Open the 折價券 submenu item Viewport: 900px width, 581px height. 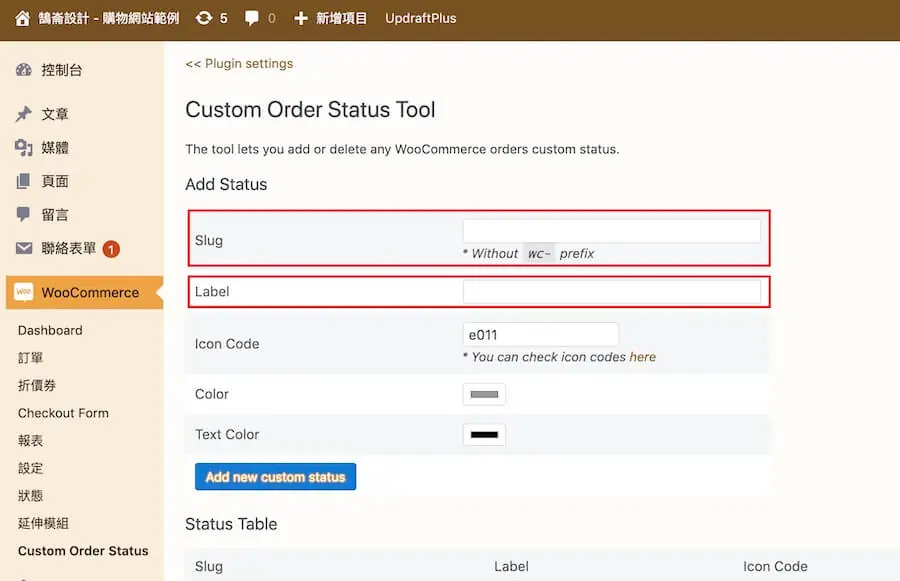(37, 385)
